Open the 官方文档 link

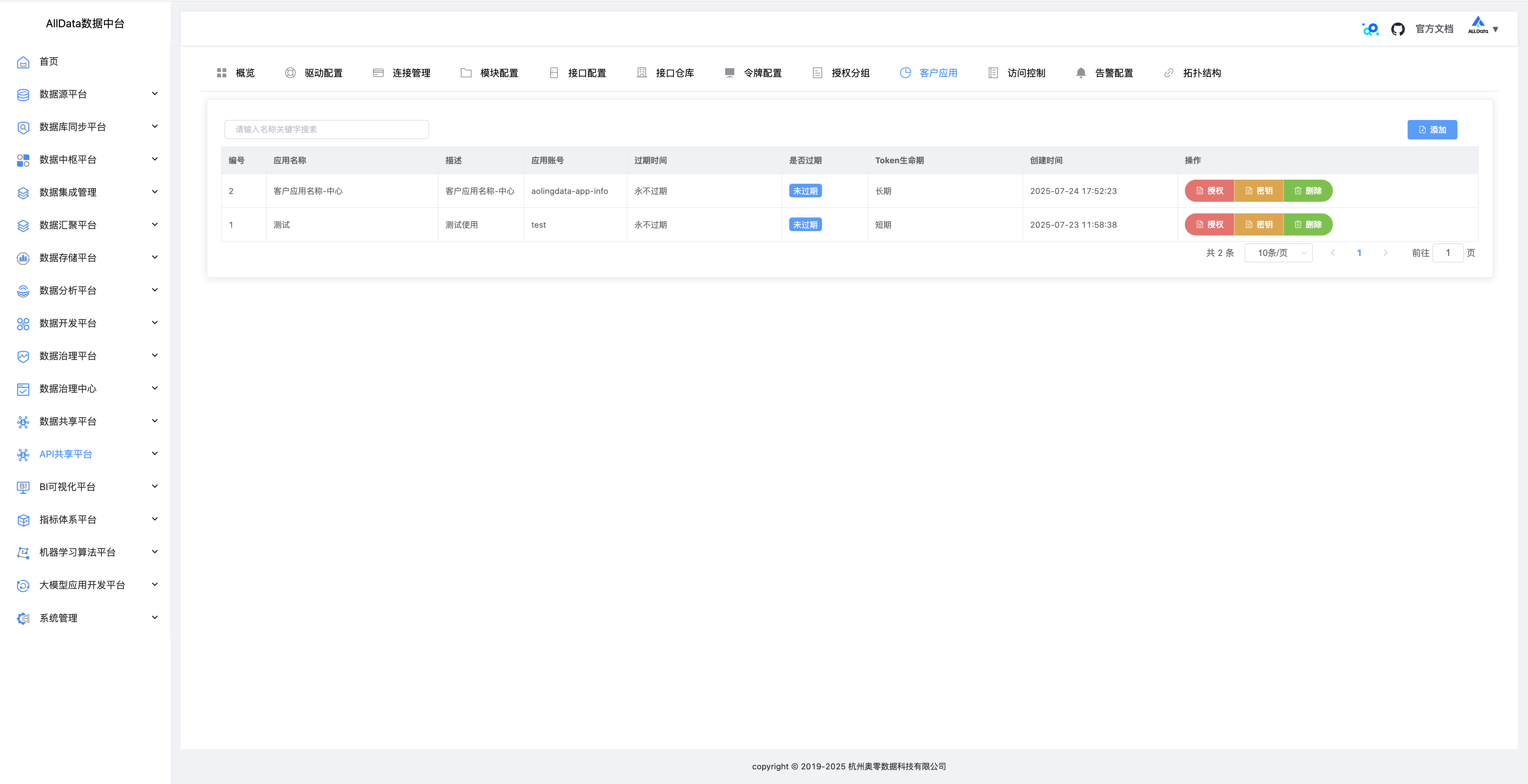click(1434, 29)
